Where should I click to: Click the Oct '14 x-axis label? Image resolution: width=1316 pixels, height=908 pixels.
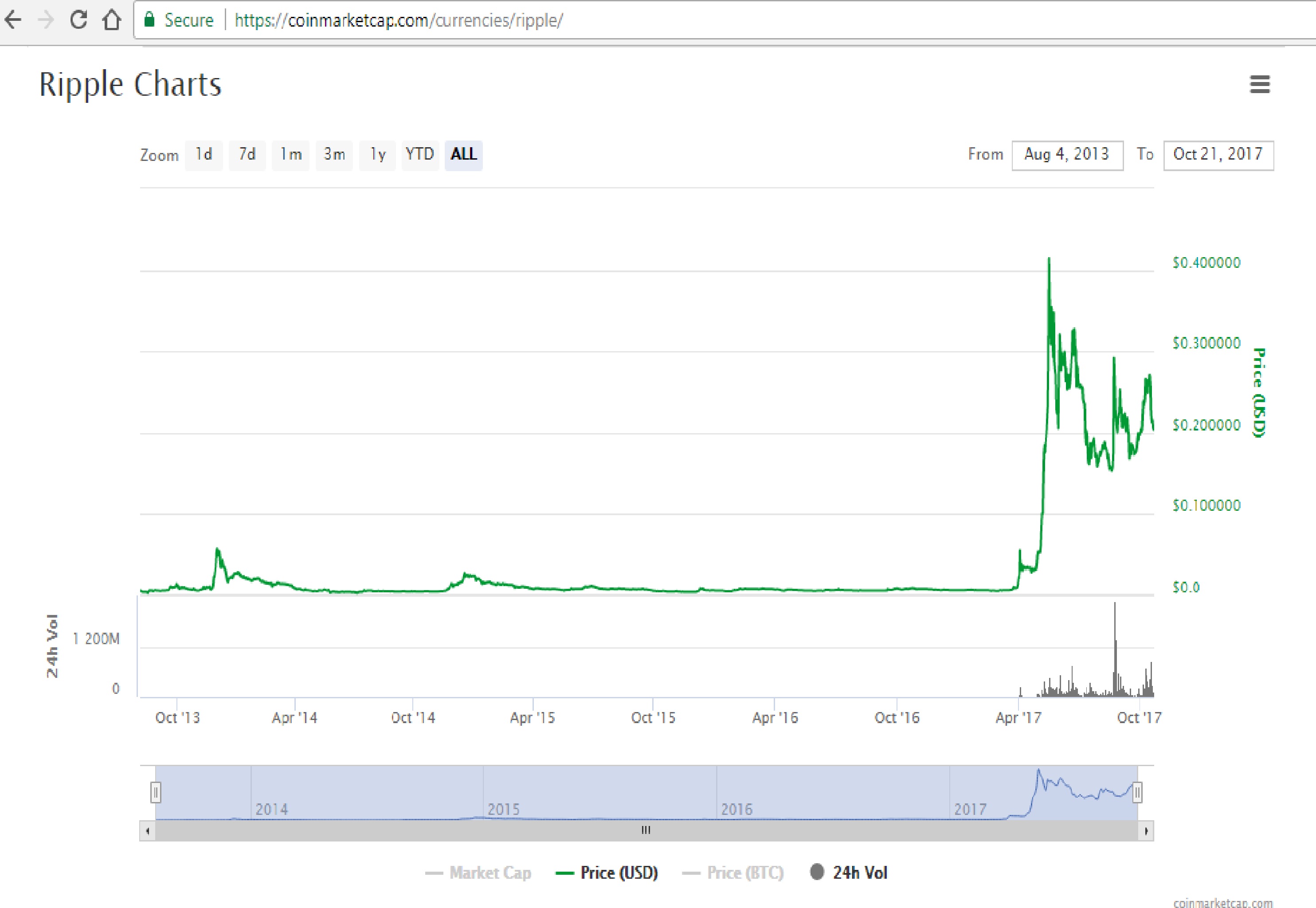pos(413,717)
